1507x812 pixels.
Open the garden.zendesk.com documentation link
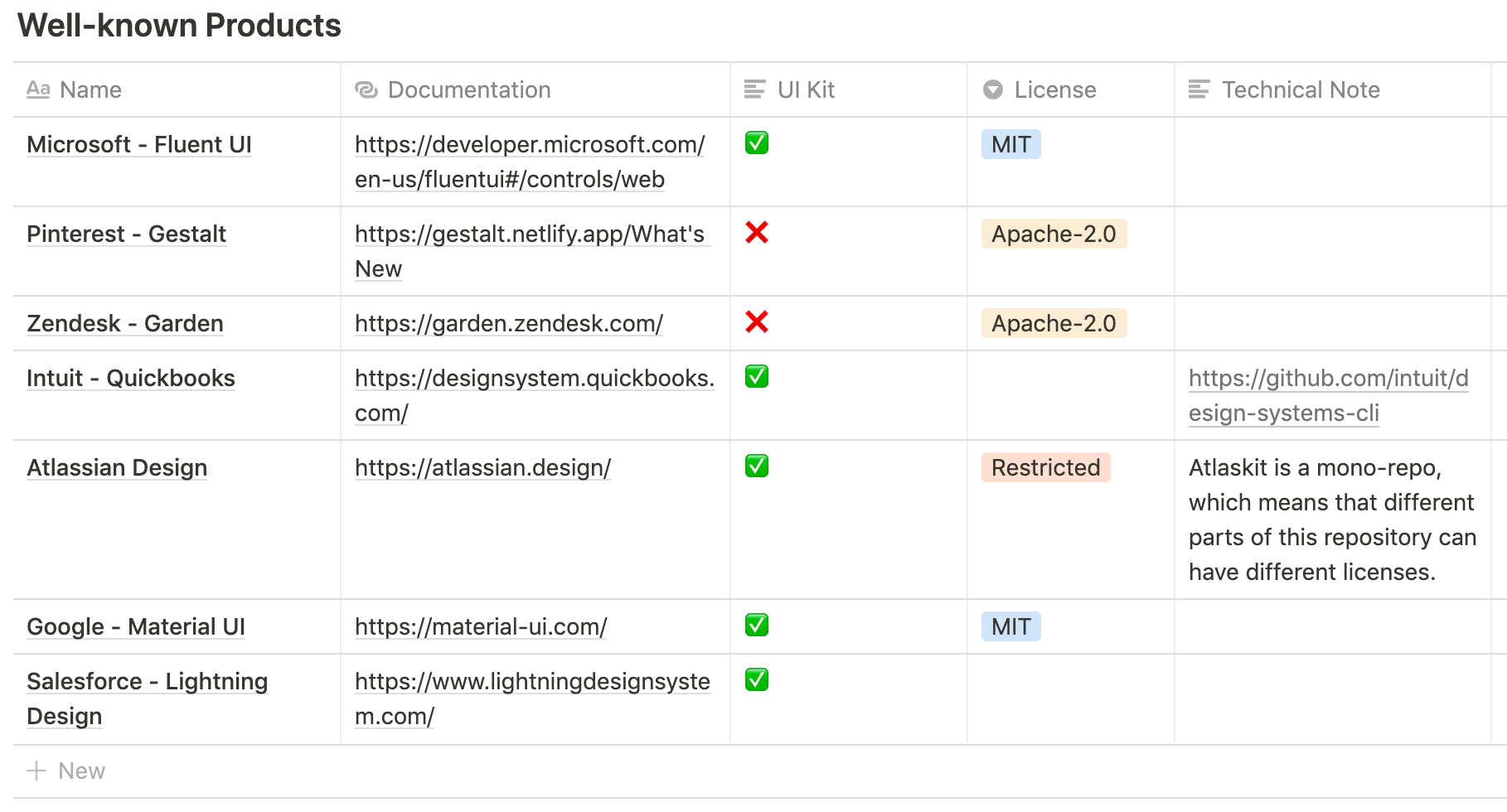point(508,323)
